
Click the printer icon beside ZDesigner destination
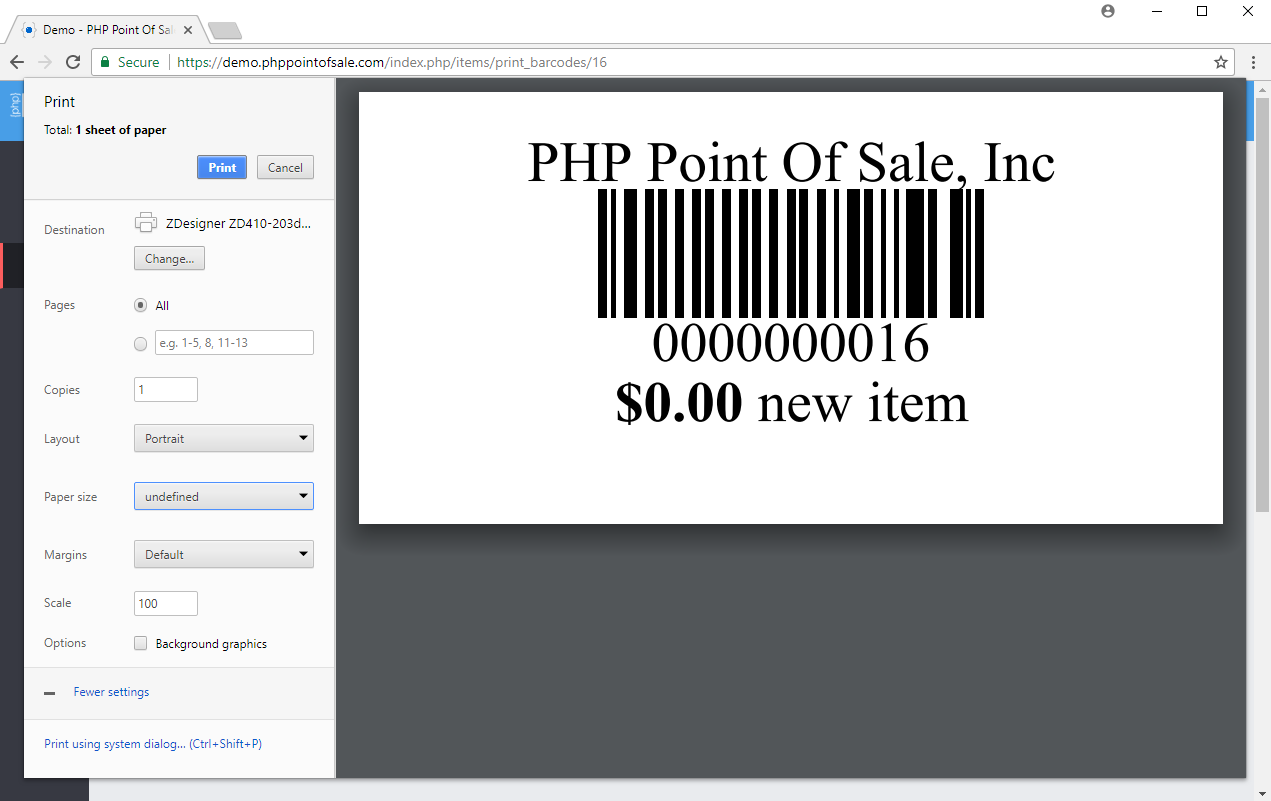pyautogui.click(x=146, y=223)
